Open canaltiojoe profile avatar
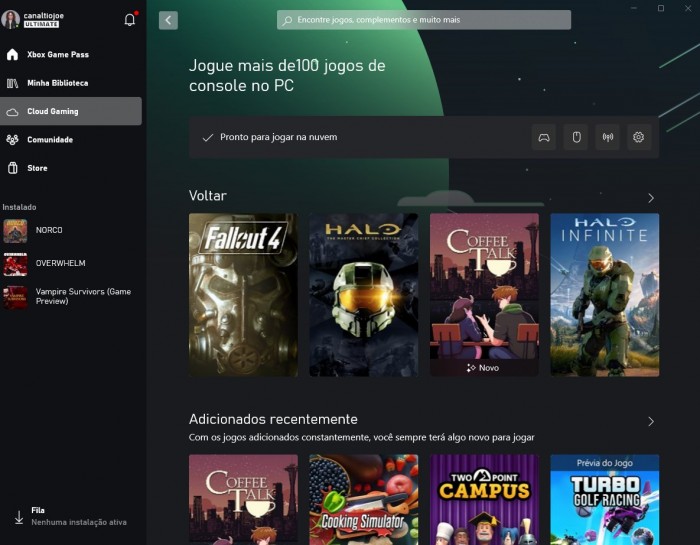This screenshot has height=545, width=700. point(10,20)
